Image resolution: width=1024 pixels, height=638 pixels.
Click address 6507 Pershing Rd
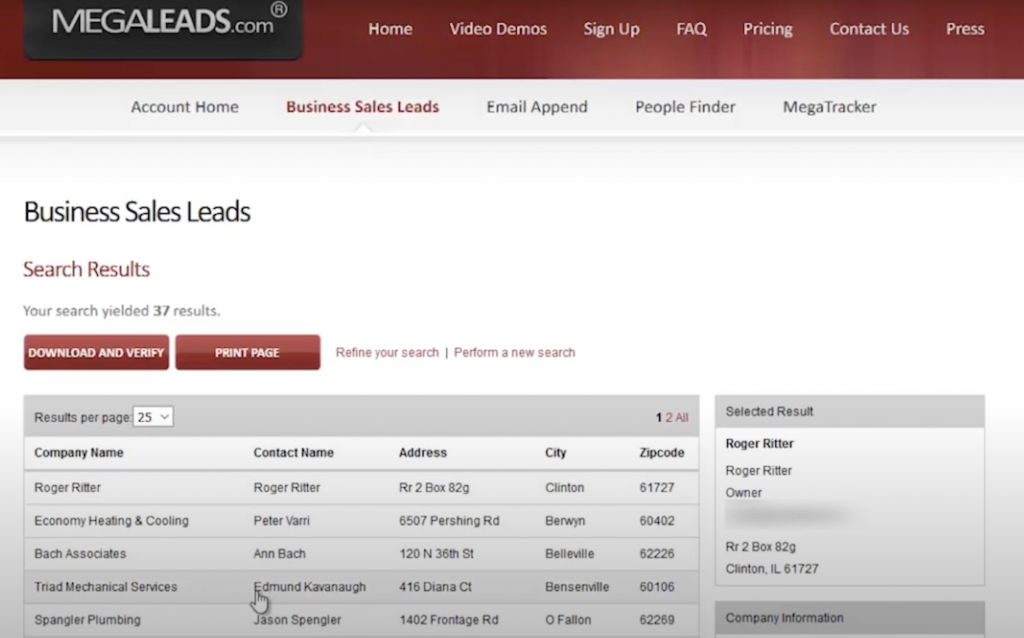tap(449, 520)
